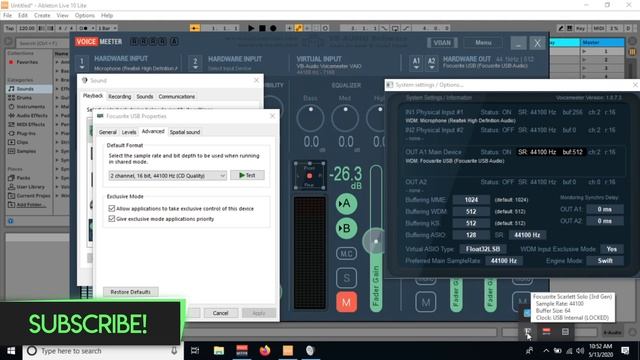Open Voicemeeter hardware input 1 device selector
This screenshot has height=360, width=640.
pos(82,63)
